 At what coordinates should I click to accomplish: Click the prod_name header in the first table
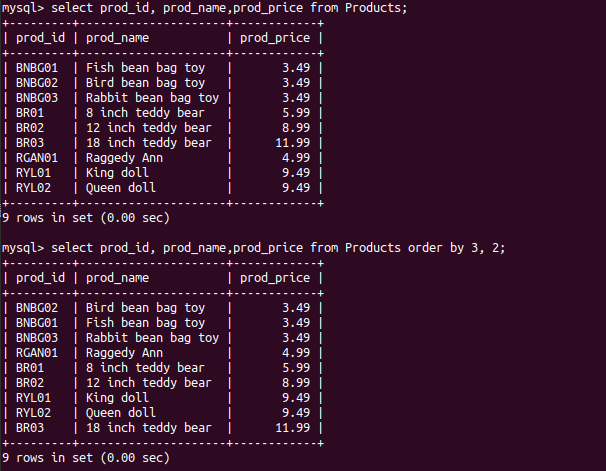coord(117,38)
